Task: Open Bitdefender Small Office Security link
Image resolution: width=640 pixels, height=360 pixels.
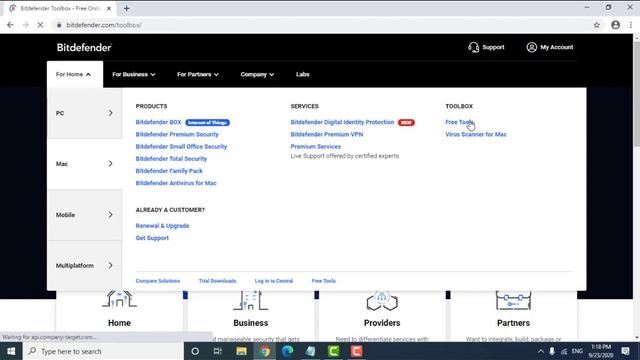Action: click(181, 147)
